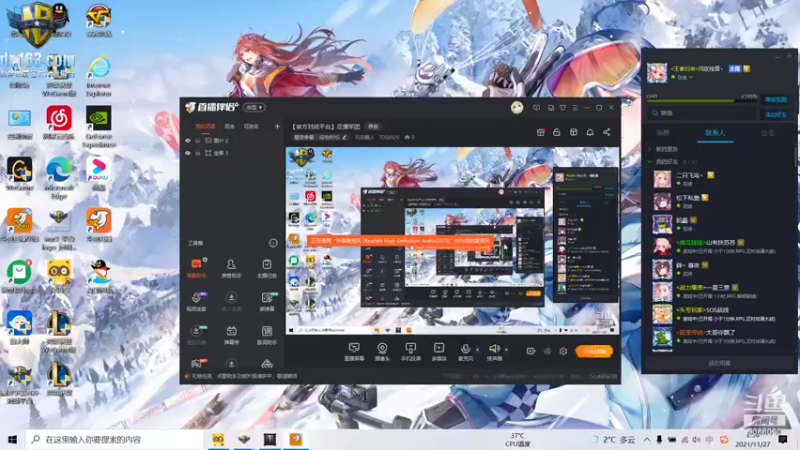Switch to the 消息 tab in friends panel
The image size is (800, 450).
click(662, 132)
